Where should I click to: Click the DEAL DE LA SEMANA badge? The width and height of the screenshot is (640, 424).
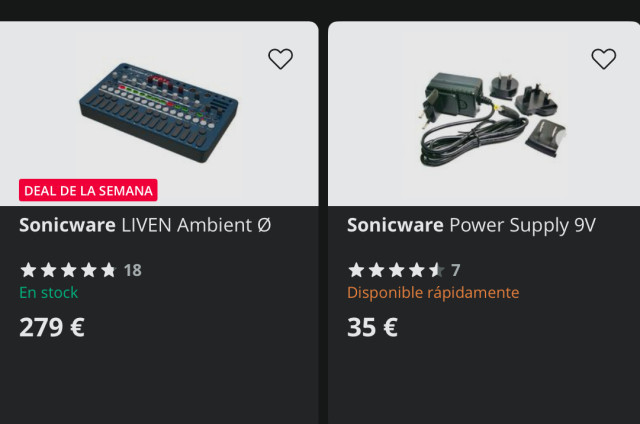(x=88, y=190)
